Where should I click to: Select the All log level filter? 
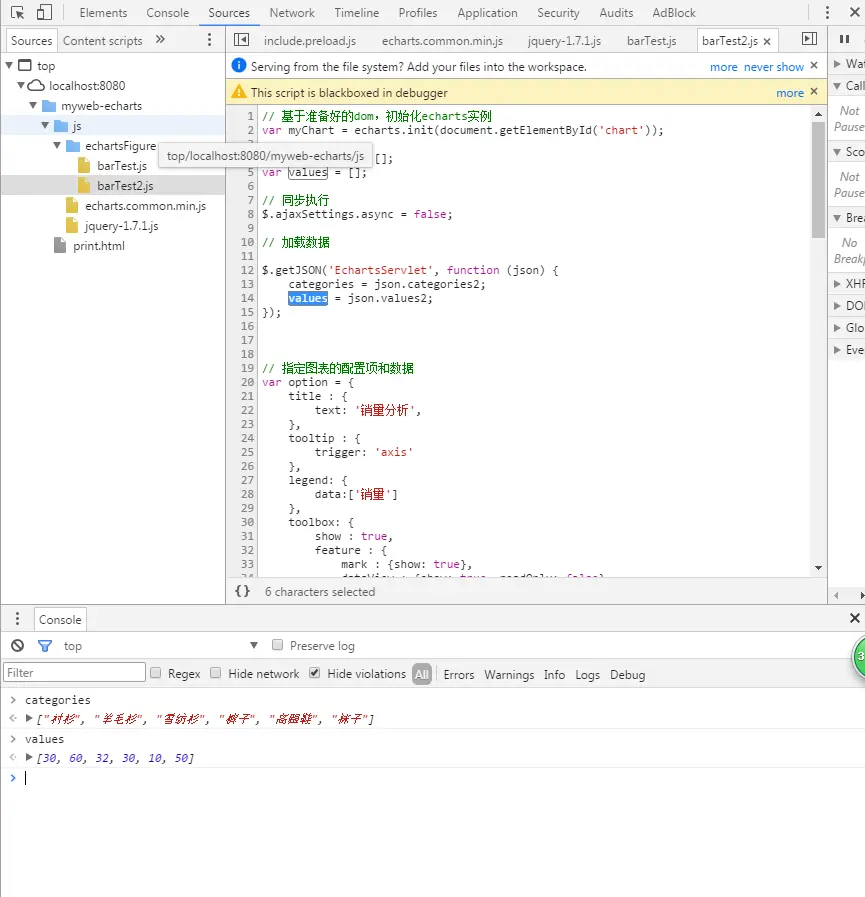tap(422, 674)
